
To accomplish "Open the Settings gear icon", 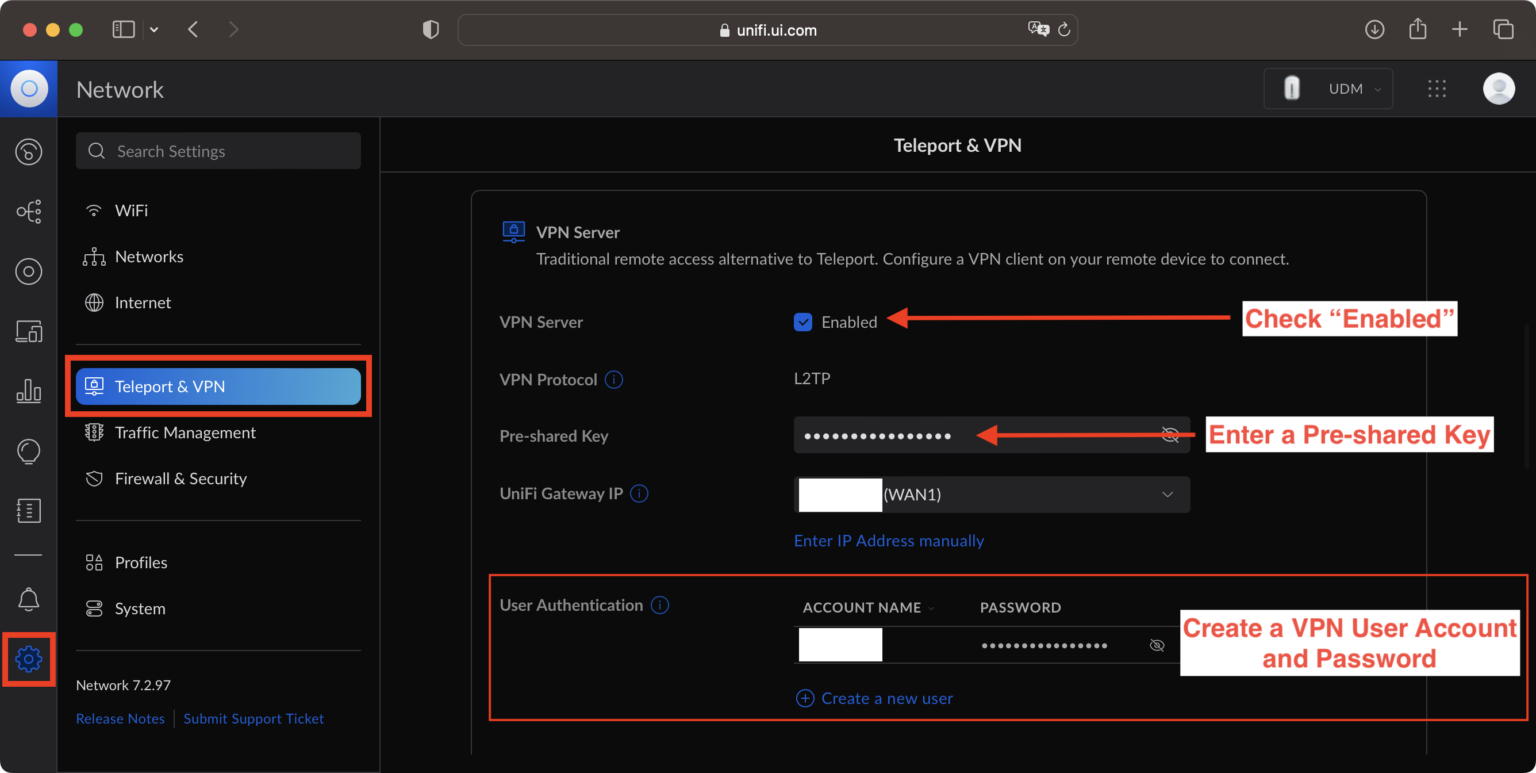I will pyautogui.click(x=28, y=659).
